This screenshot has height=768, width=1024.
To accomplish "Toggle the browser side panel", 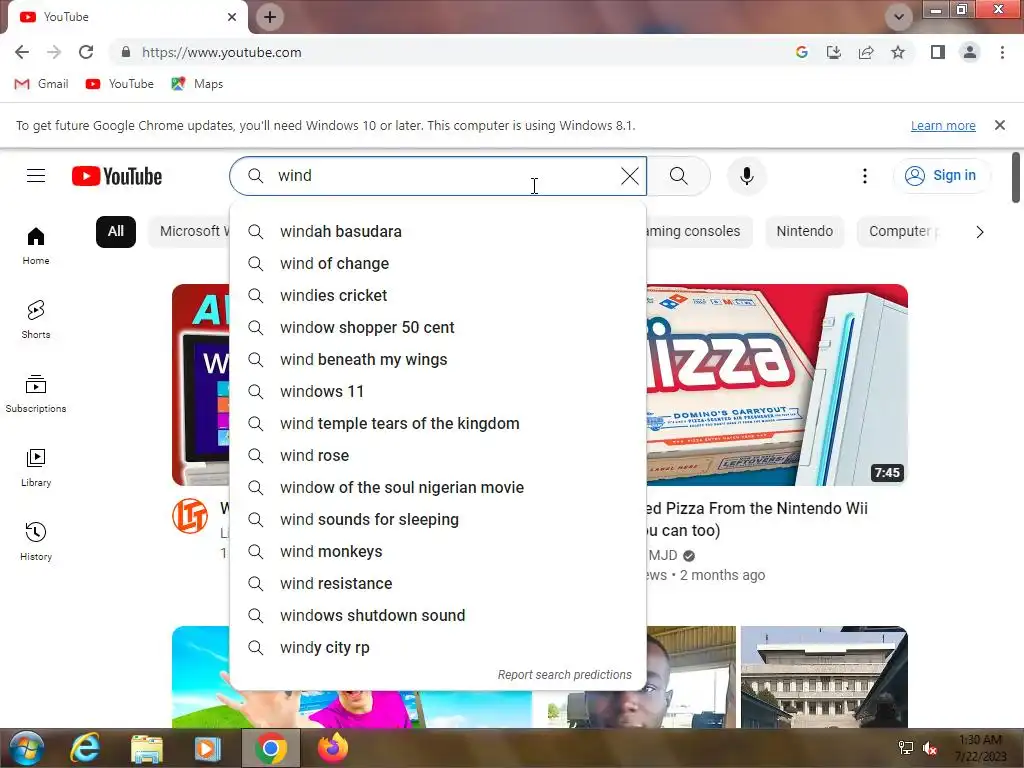I will 938,52.
